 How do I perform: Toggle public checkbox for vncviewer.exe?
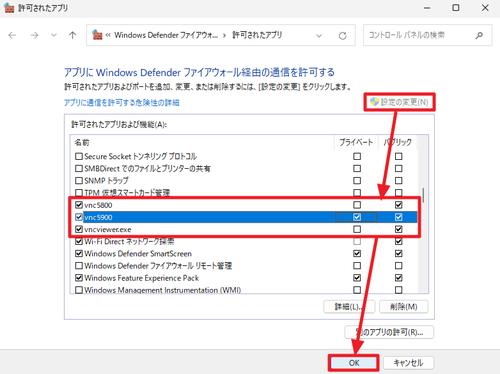point(399,229)
